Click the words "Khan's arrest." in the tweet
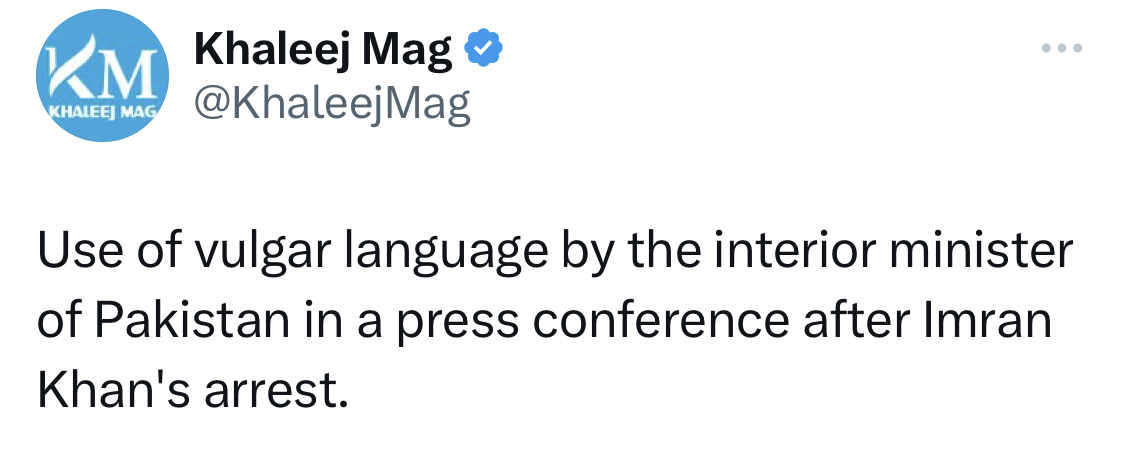Image resolution: width=1125 pixels, height=472 pixels. tap(192, 391)
